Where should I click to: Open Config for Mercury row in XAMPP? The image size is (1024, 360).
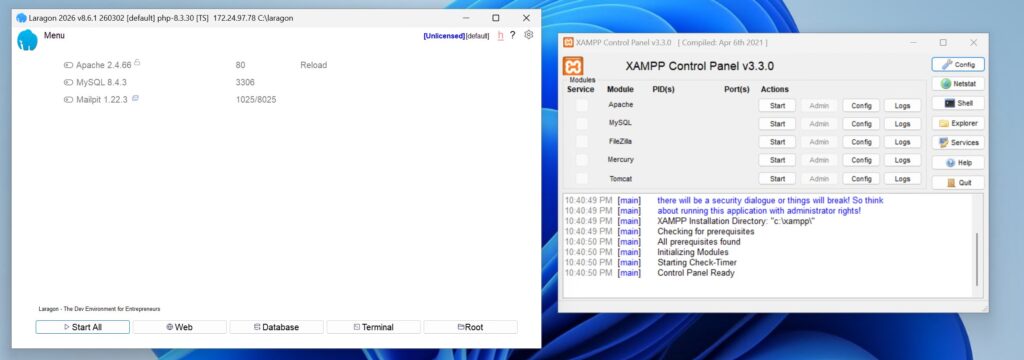point(861,160)
